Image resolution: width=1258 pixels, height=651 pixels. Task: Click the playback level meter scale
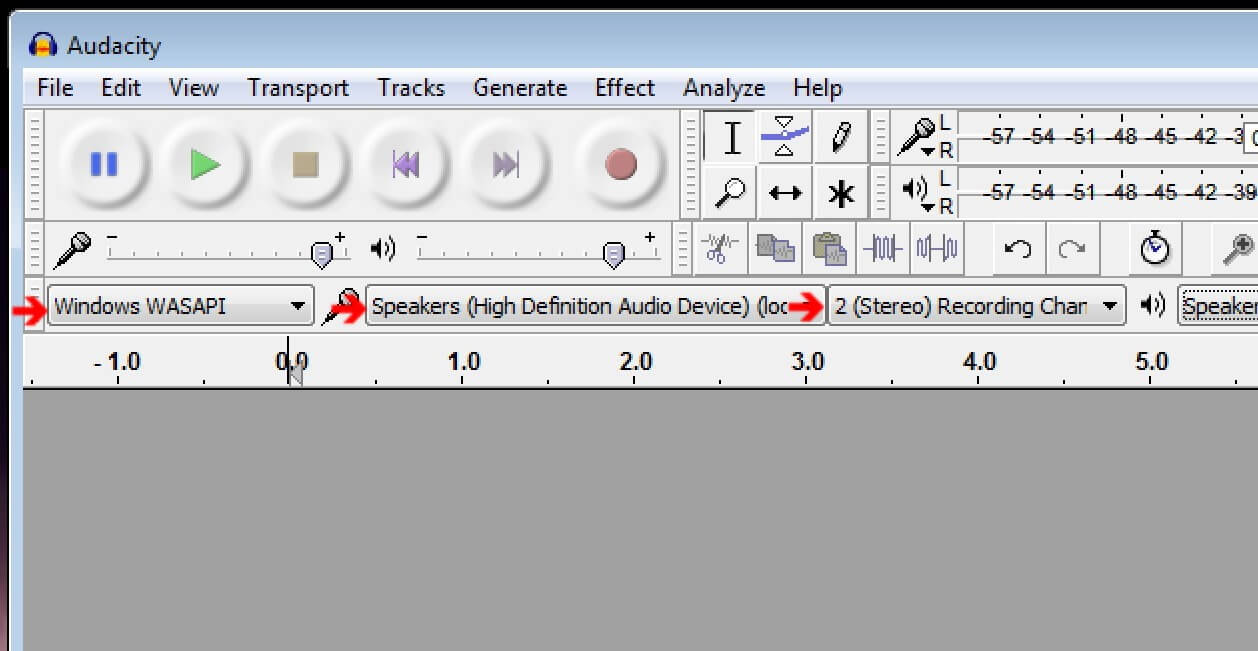[1108, 192]
